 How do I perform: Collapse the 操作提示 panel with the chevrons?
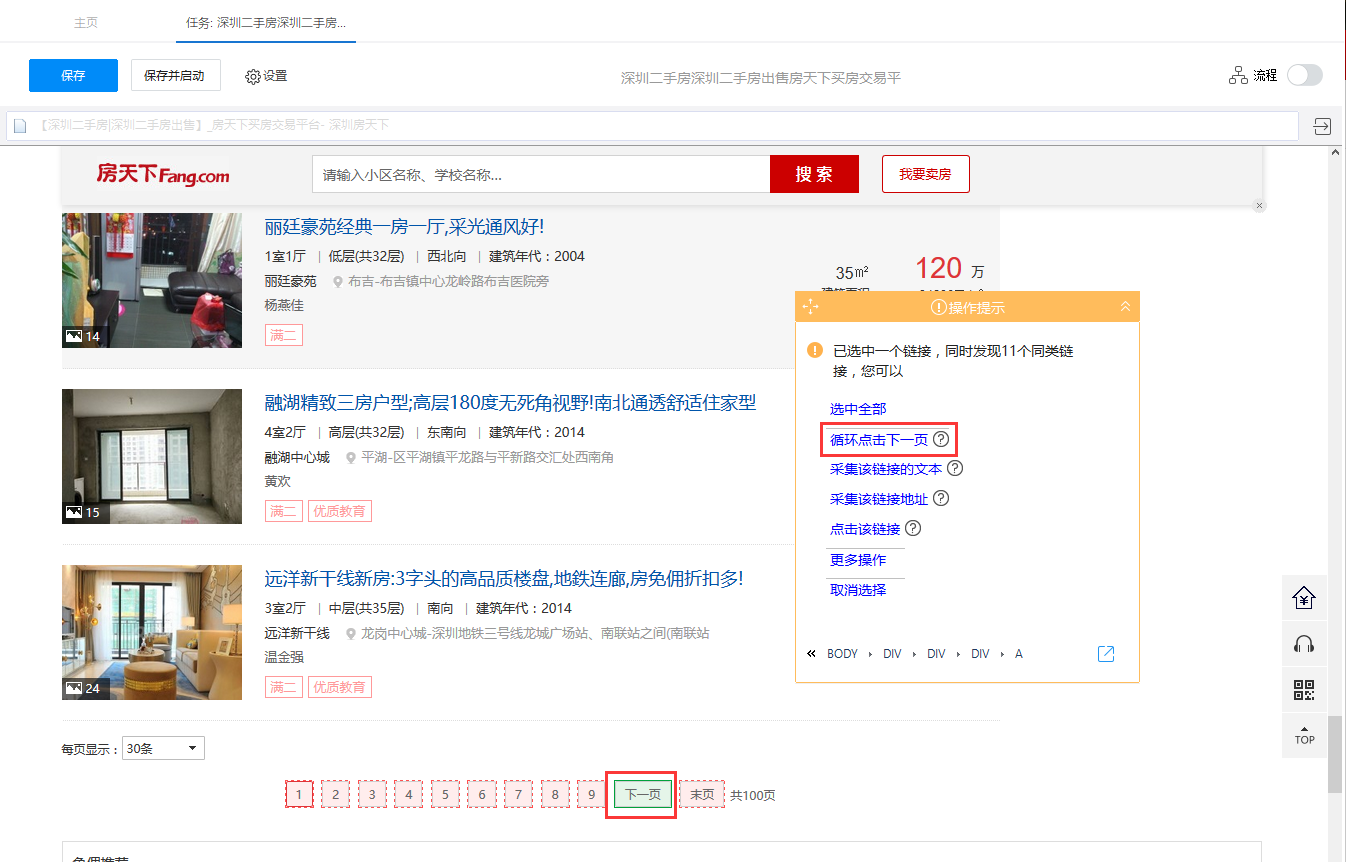(x=1125, y=306)
